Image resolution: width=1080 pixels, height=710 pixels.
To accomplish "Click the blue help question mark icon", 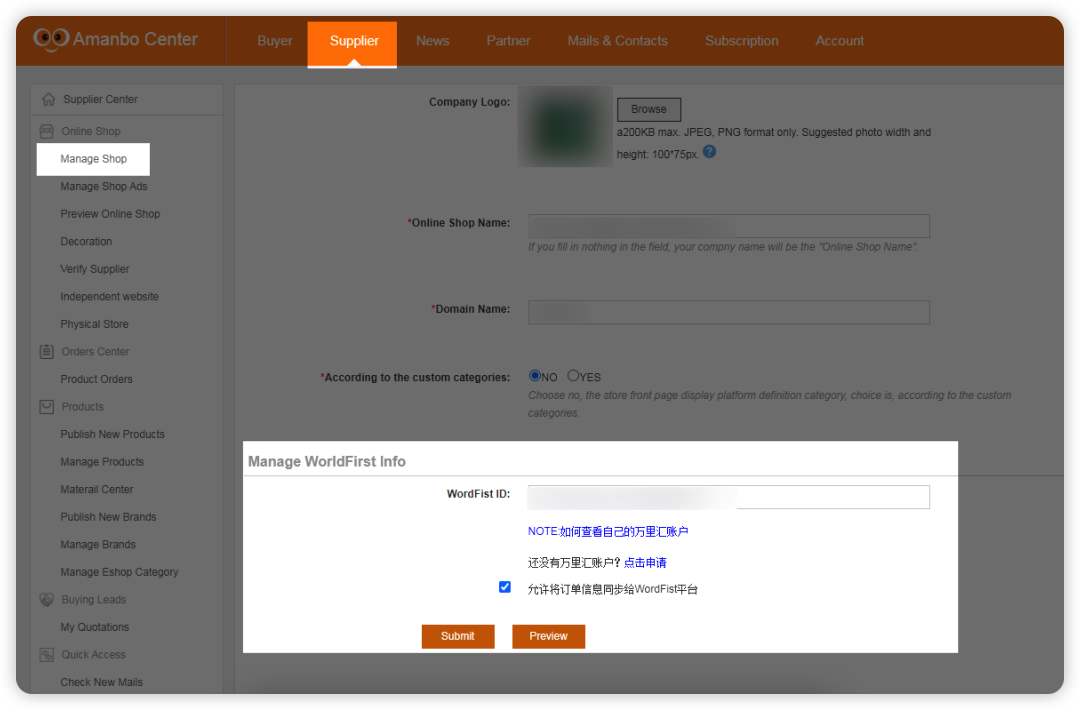I will tap(709, 152).
